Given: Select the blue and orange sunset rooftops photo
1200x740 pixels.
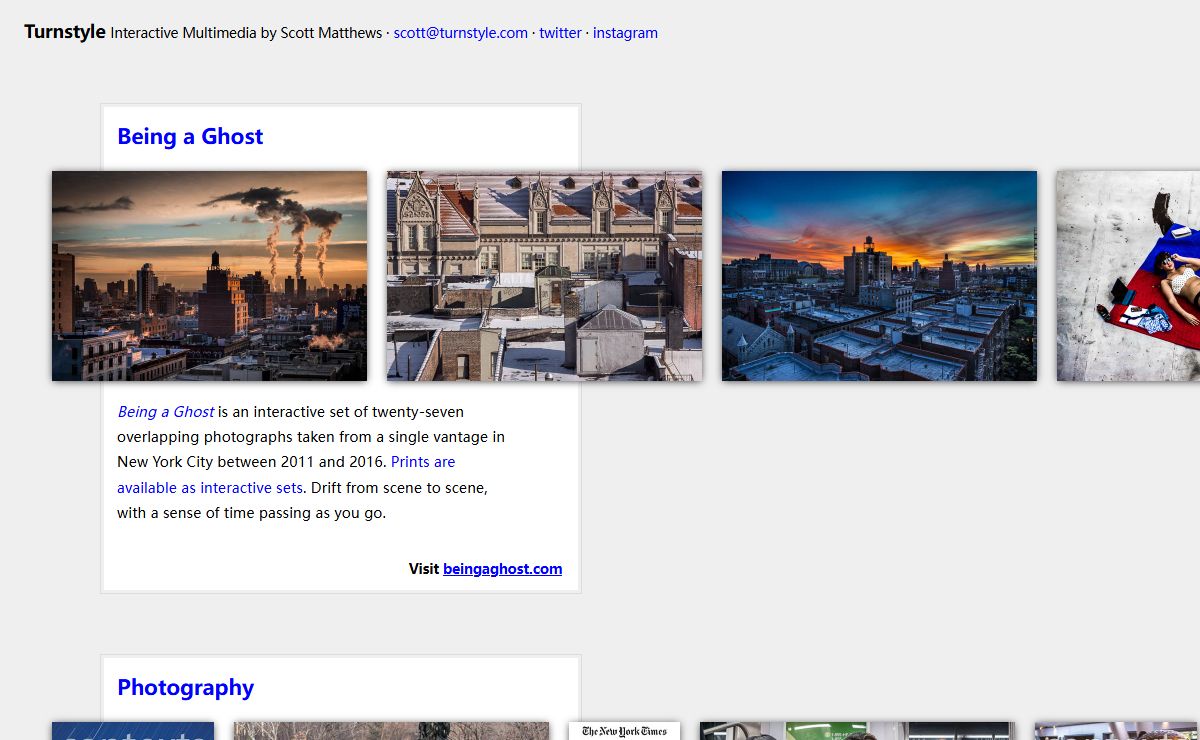Looking at the screenshot, I should 879,276.
